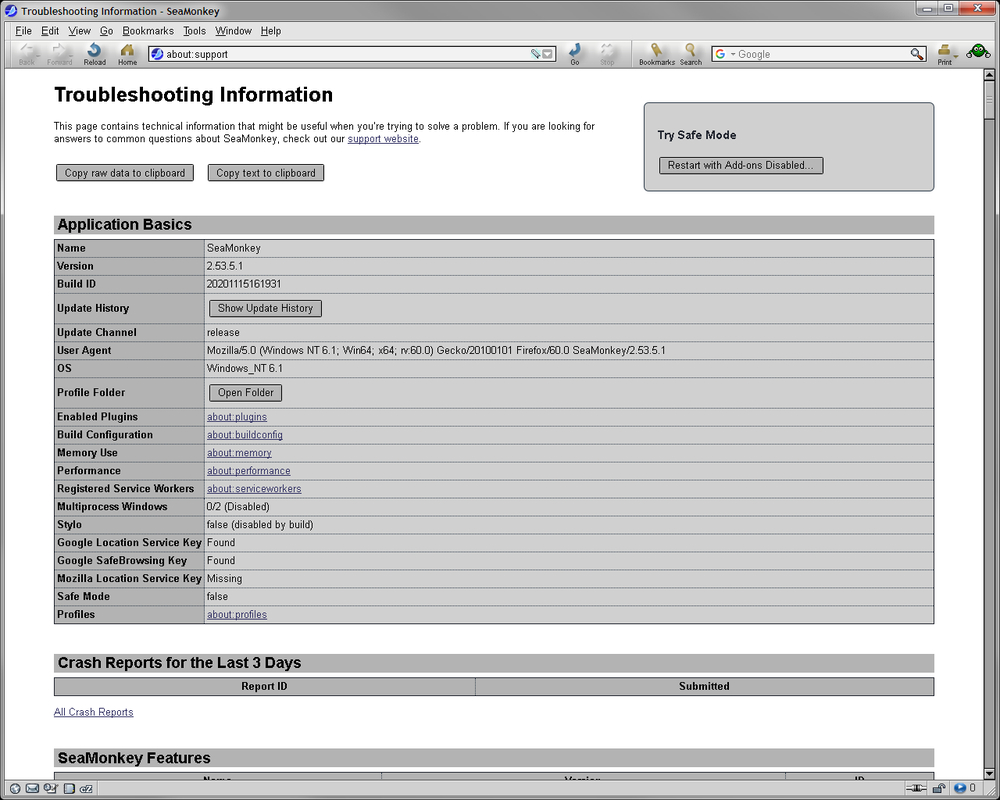Click the greyed-out Stop button
The image size is (1000, 800).
click(607, 54)
